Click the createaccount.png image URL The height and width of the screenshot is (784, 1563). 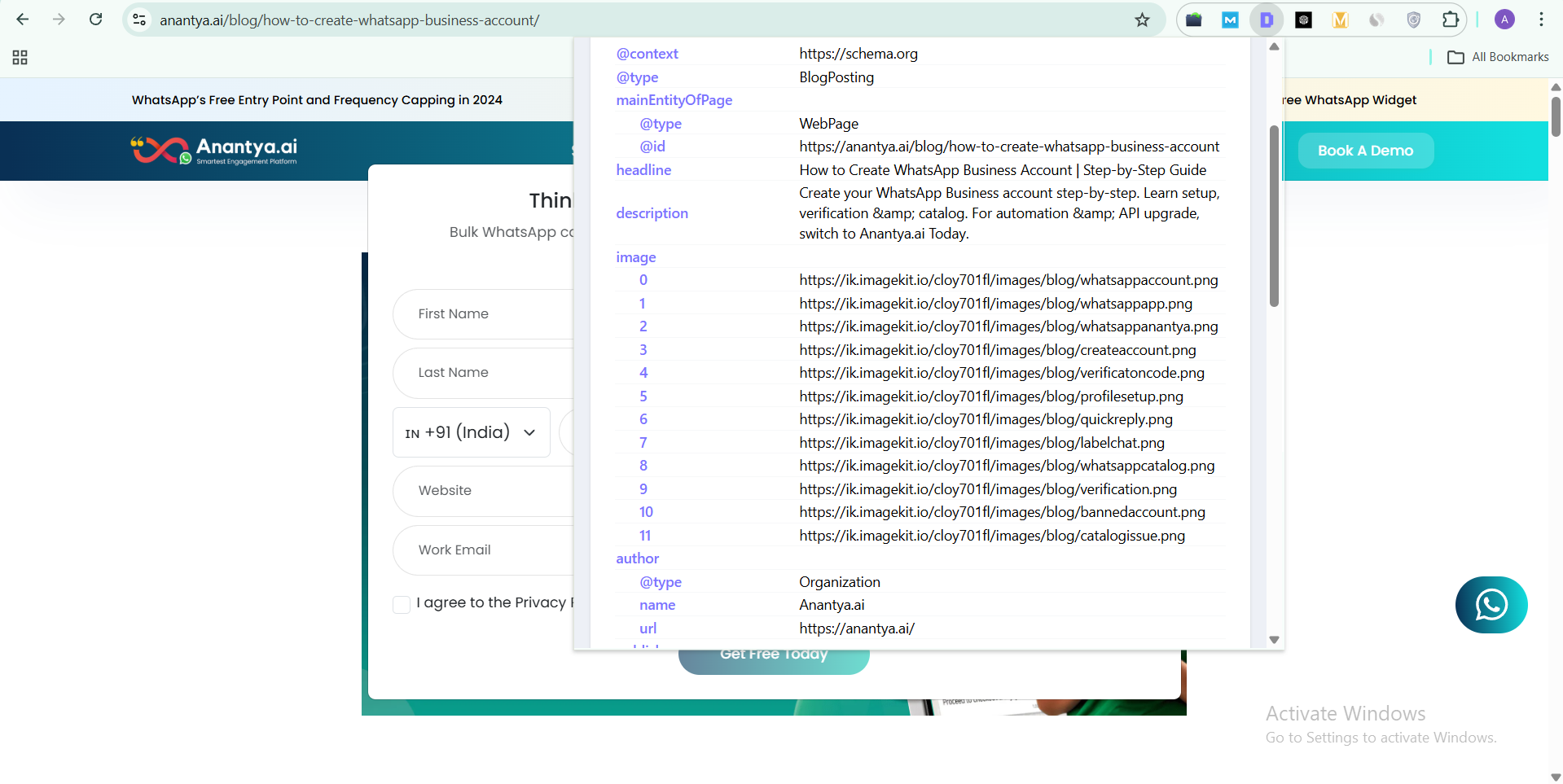(998, 350)
